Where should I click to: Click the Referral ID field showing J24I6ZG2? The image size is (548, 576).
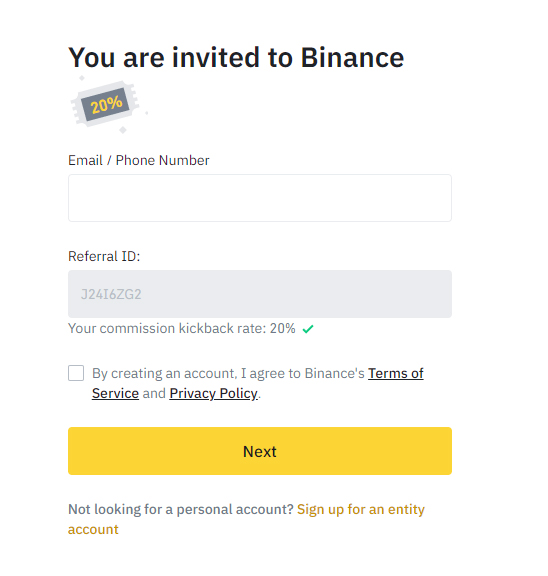260,294
